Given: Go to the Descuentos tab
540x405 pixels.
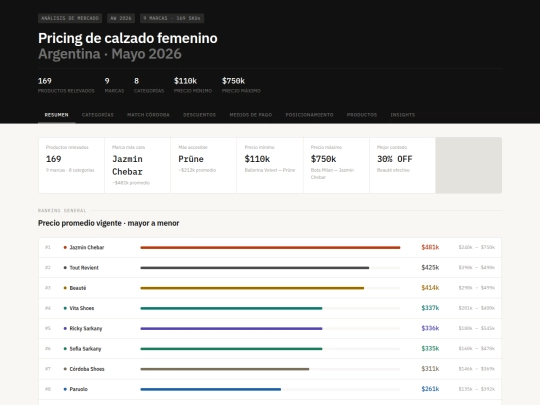Looking at the screenshot, I should click(x=199, y=115).
